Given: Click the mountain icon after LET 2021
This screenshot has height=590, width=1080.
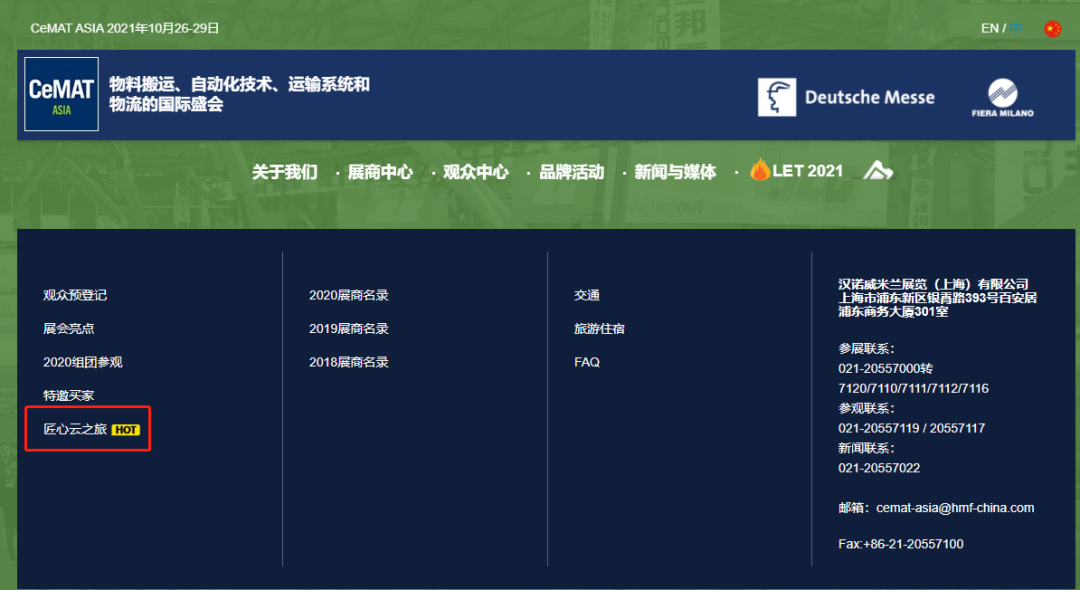Looking at the screenshot, I should click(877, 171).
